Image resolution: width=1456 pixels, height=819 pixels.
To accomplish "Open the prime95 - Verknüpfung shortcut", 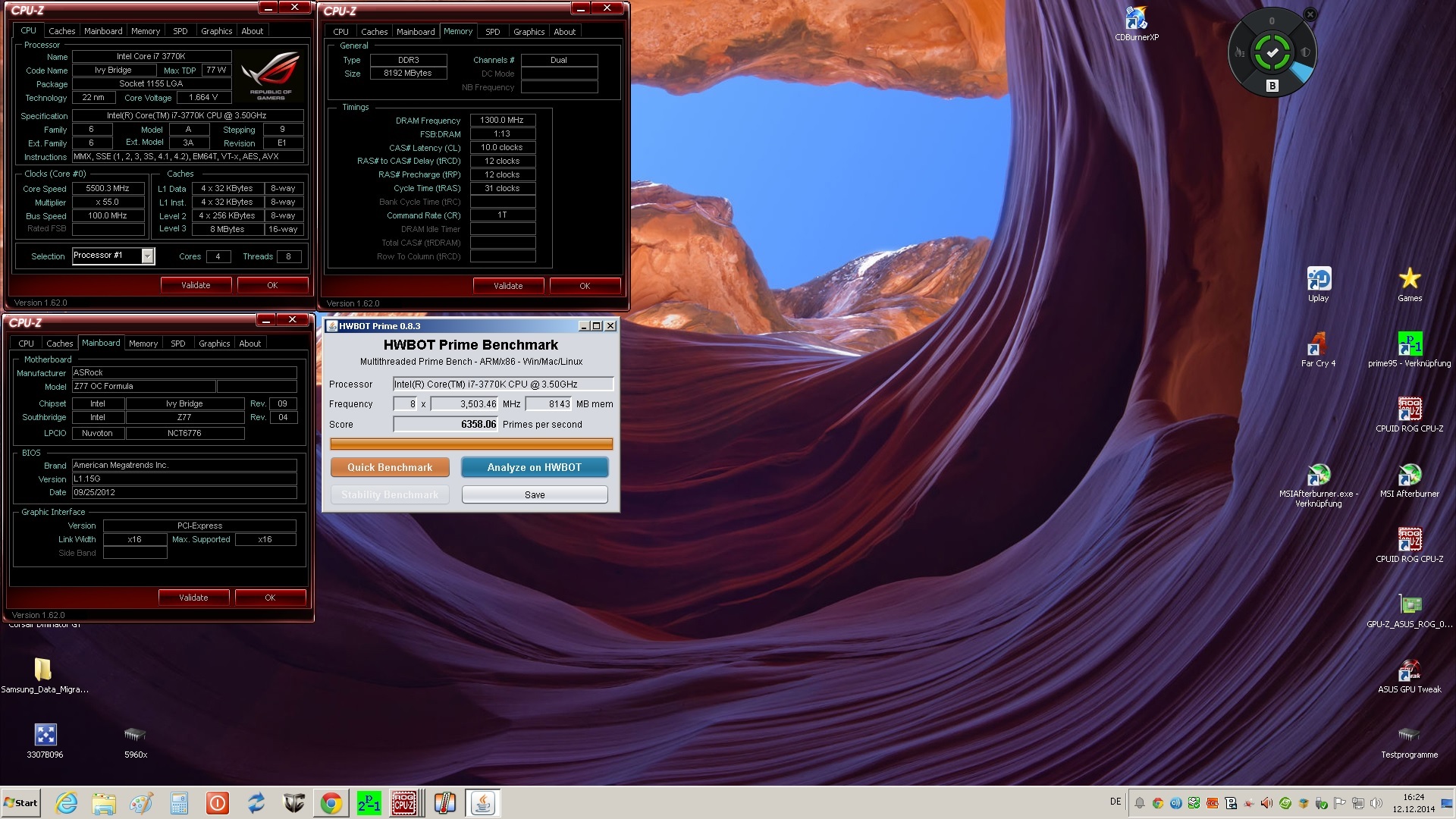I will 1409,350.
